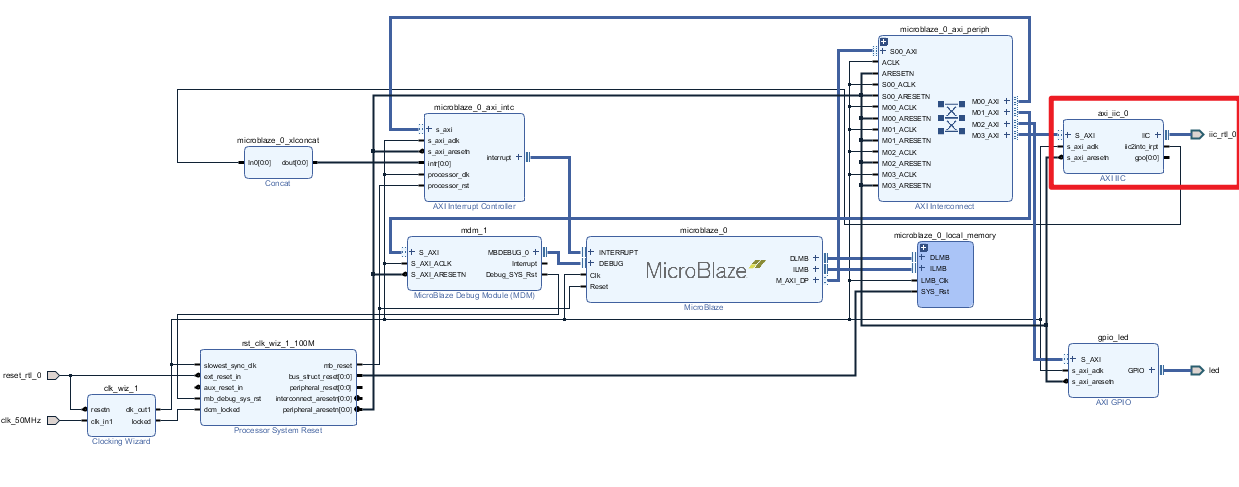This screenshot has width=1239, height=487.
Task: Expand S_AXI interface on gpio_led block
Action: (x=1074, y=359)
